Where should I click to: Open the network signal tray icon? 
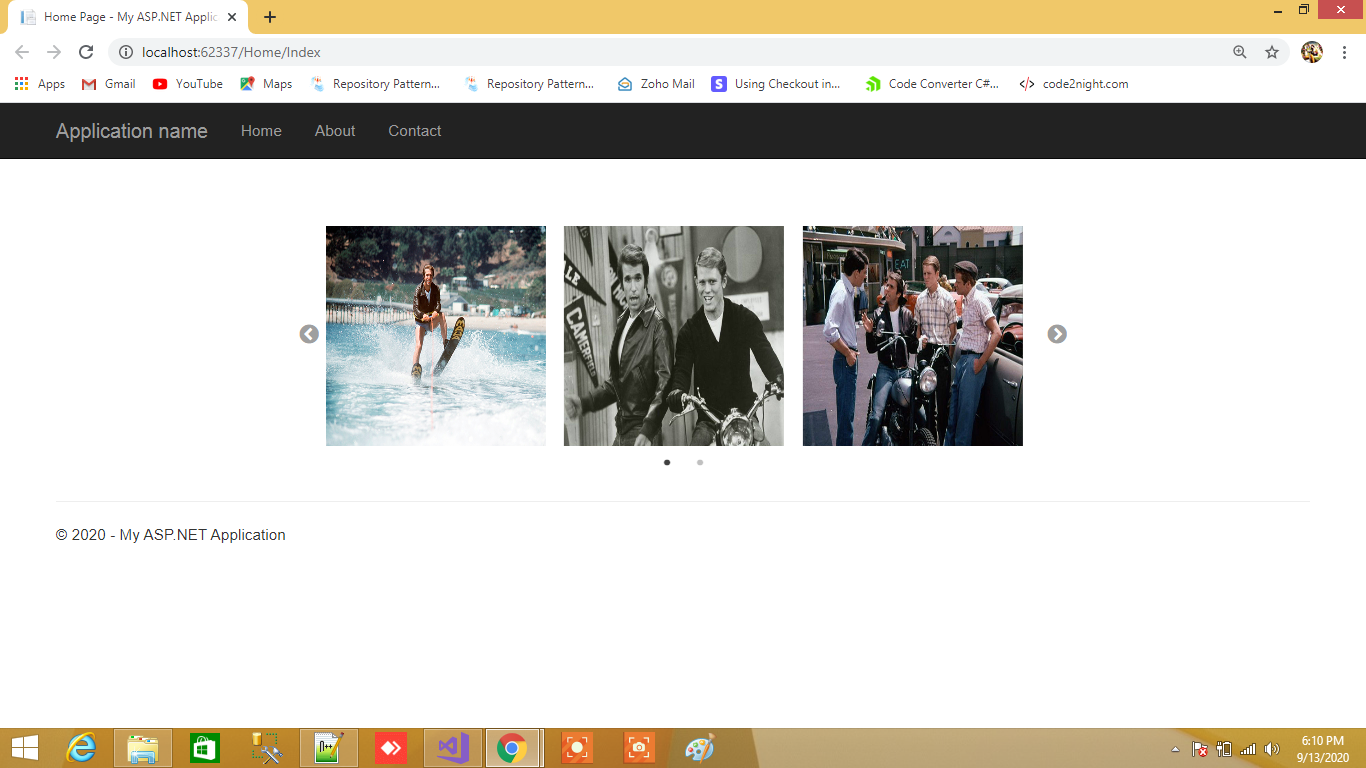1248,749
